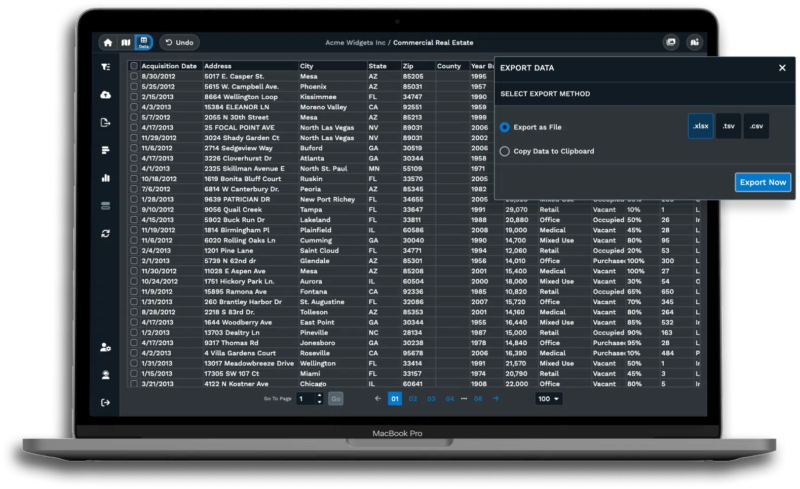The image size is (800, 489).
Task: Tick the select-all checkbox in table header
Action: 134,66
